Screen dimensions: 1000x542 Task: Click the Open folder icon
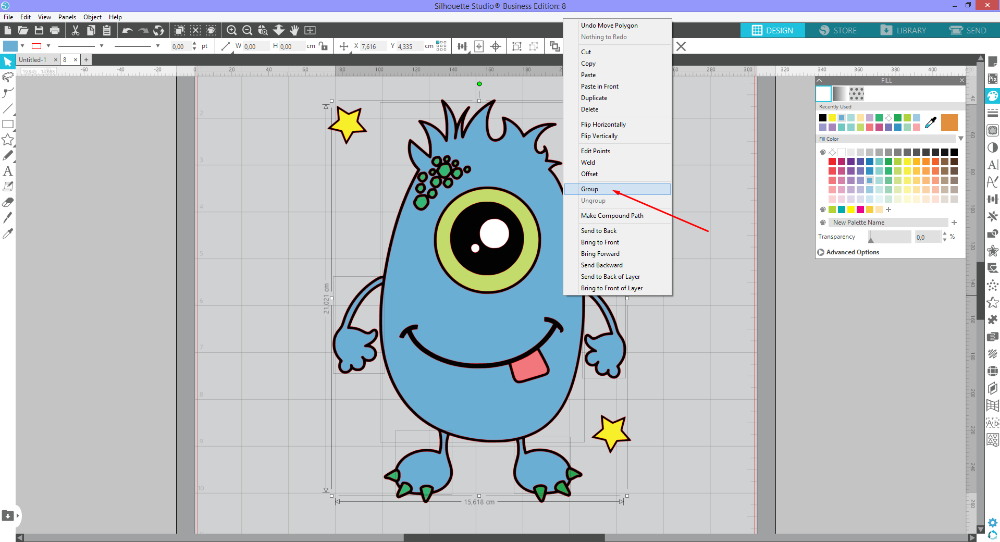(x=23, y=30)
